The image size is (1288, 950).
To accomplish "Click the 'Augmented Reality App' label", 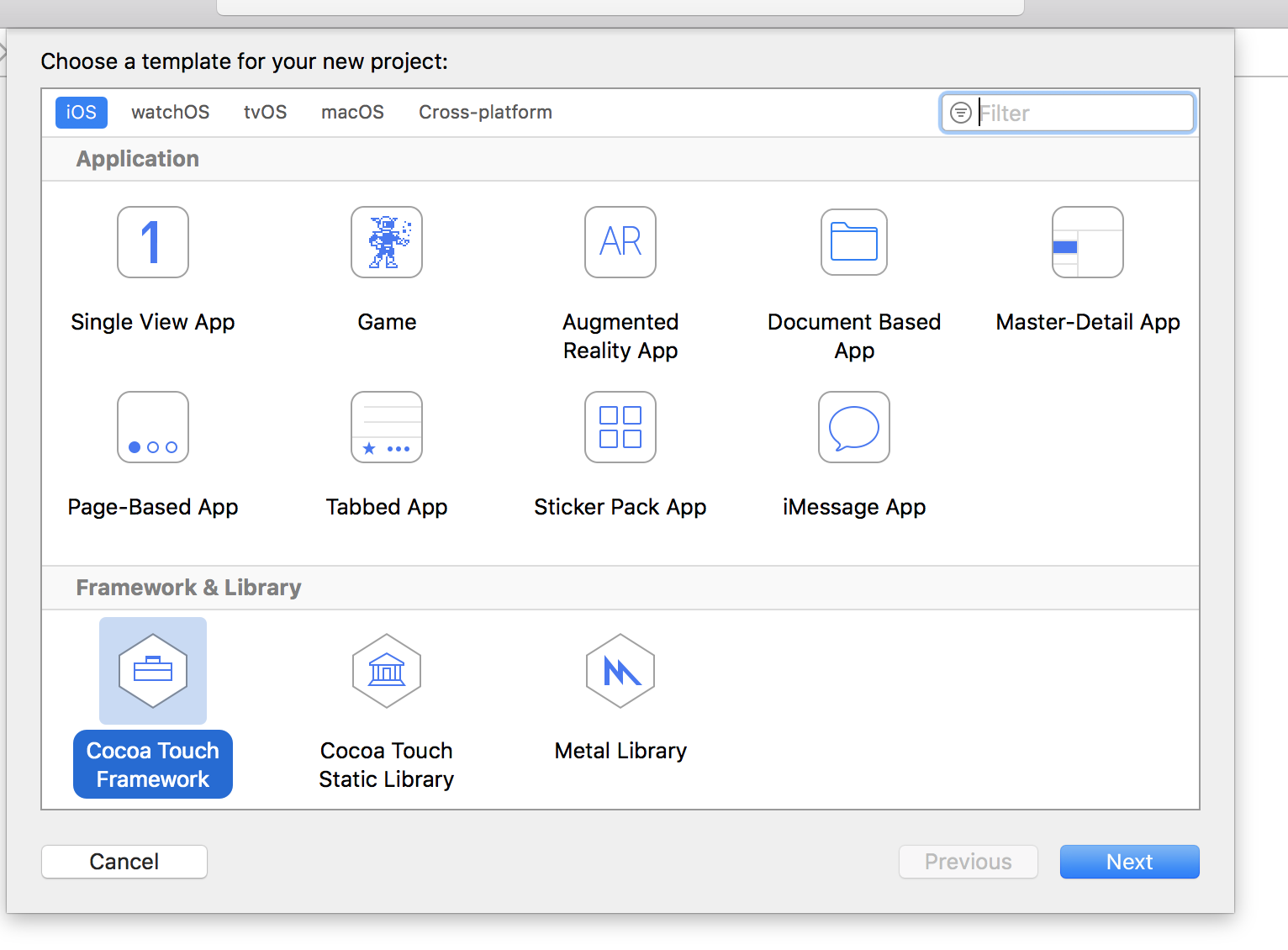I will [x=620, y=336].
